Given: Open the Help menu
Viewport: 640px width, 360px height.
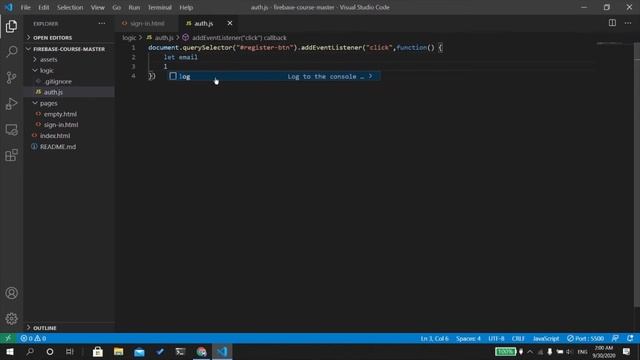Looking at the screenshot, I should (x=186, y=7).
